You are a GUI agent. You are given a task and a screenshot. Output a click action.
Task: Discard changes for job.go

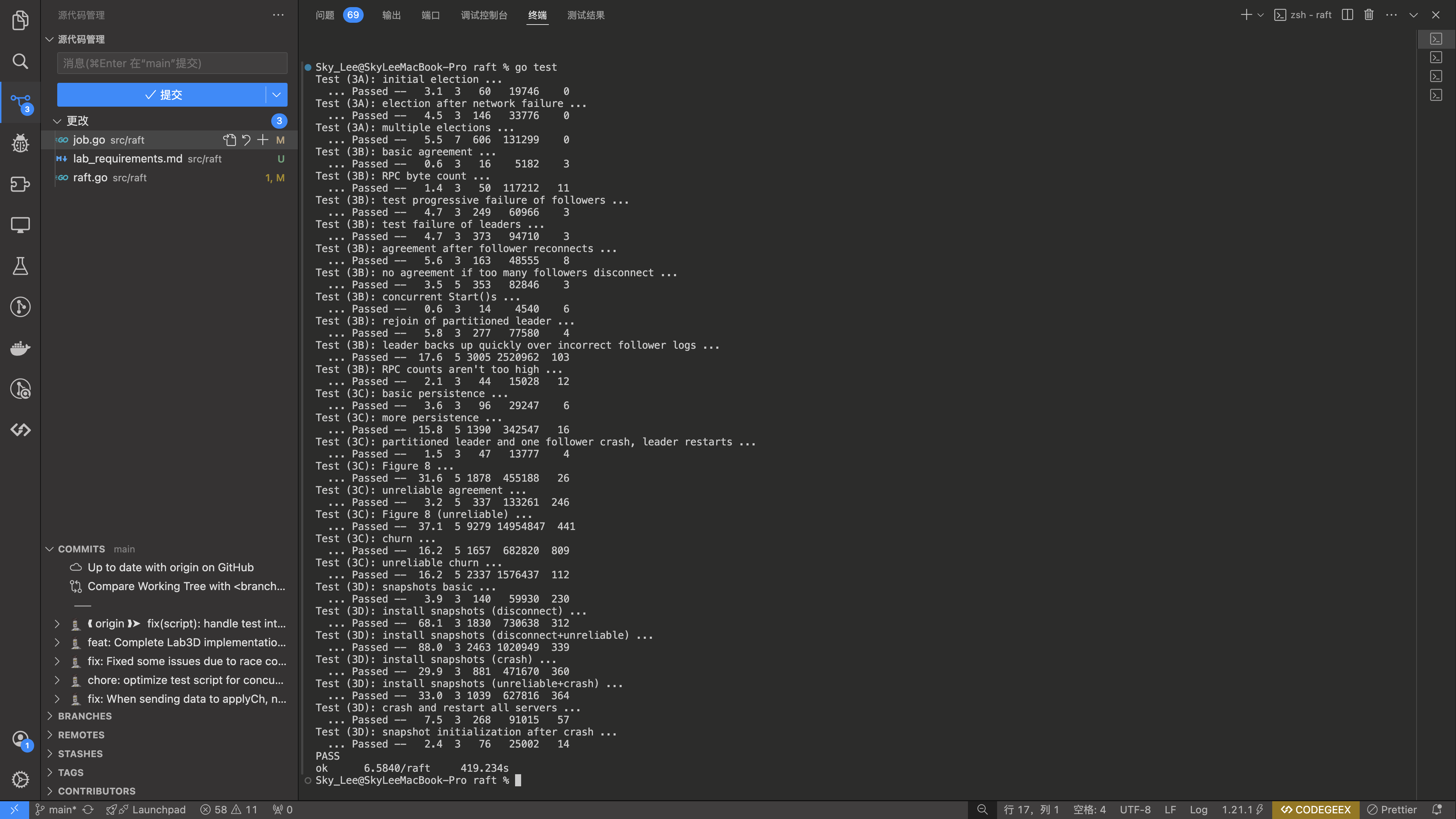pyautogui.click(x=246, y=140)
